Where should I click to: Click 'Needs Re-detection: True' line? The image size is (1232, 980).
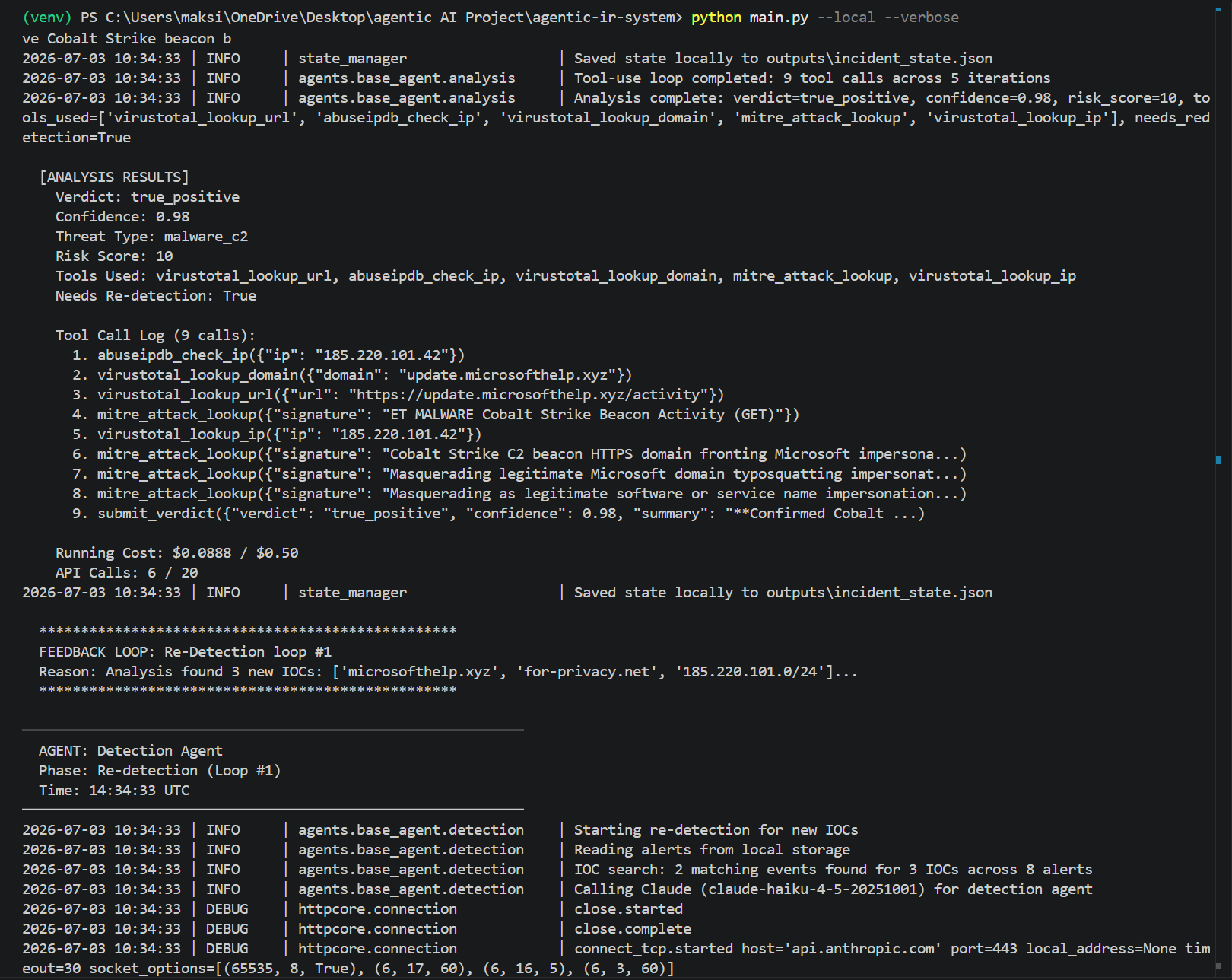pyautogui.click(x=156, y=296)
